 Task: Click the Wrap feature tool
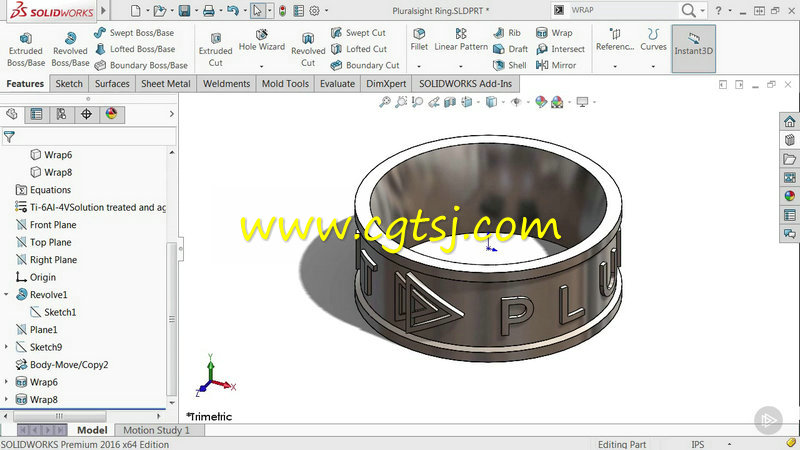coord(554,33)
